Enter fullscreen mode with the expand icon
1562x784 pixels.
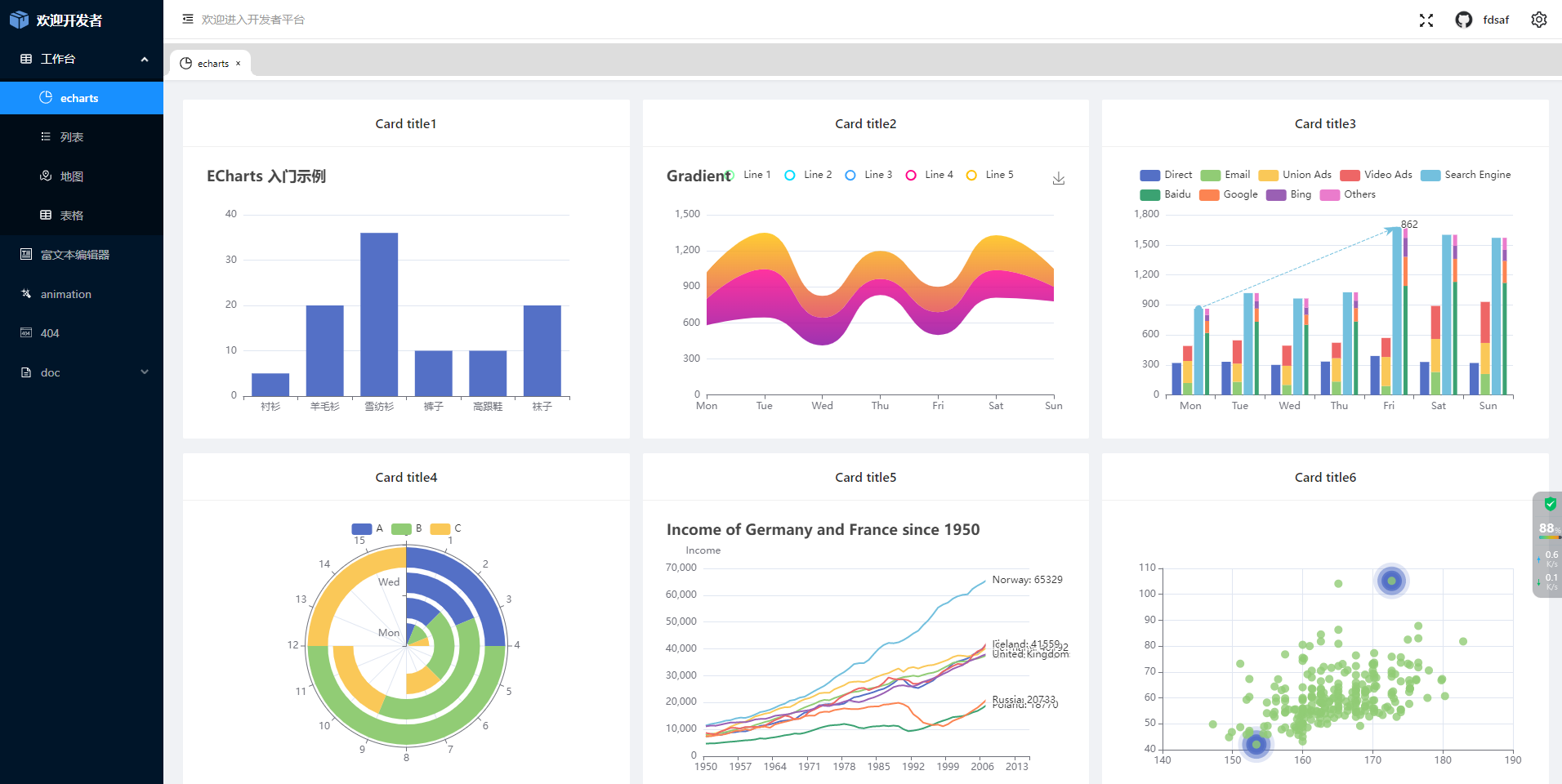(x=1426, y=20)
